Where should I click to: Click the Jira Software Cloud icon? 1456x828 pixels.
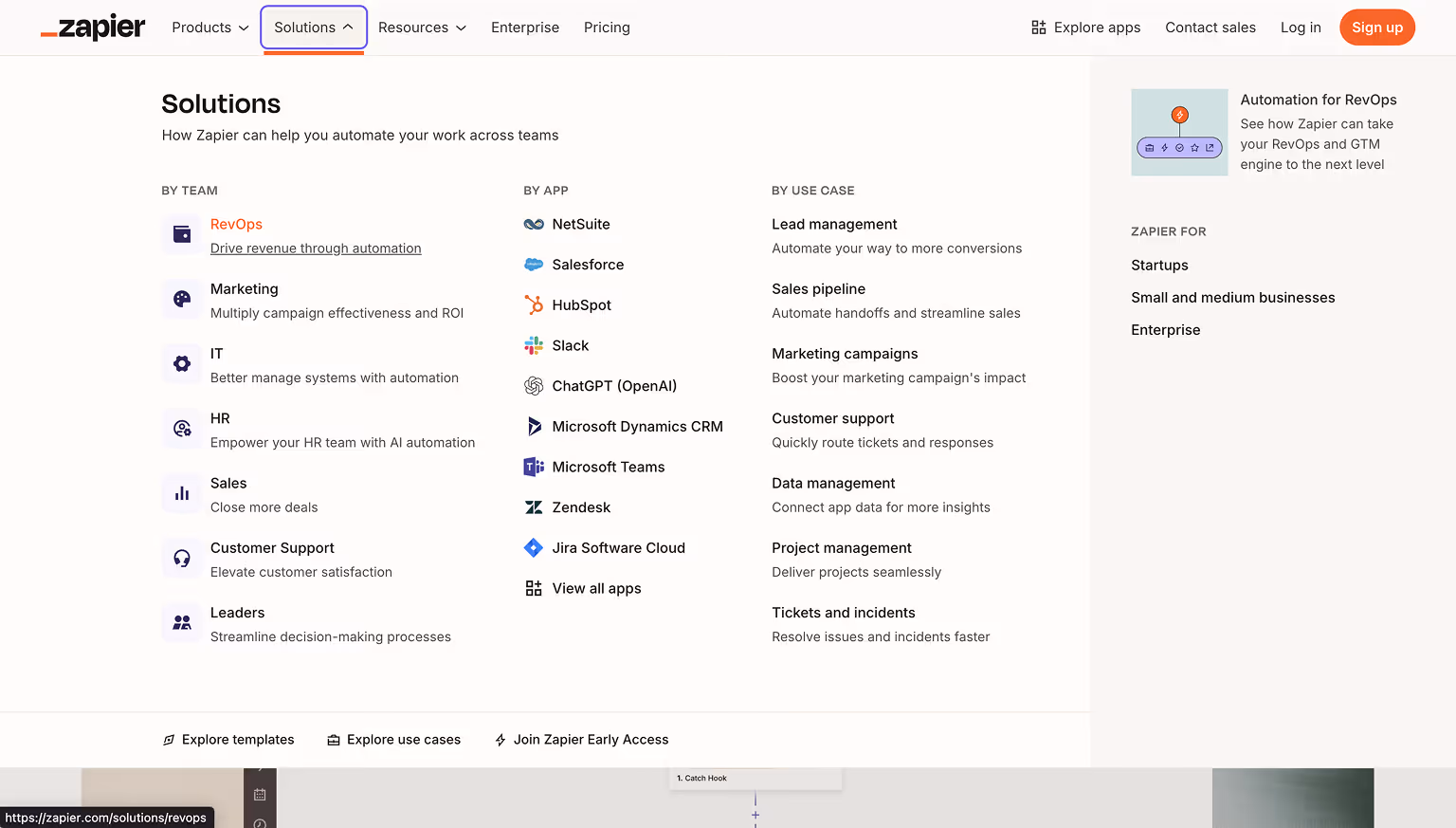[x=535, y=547]
